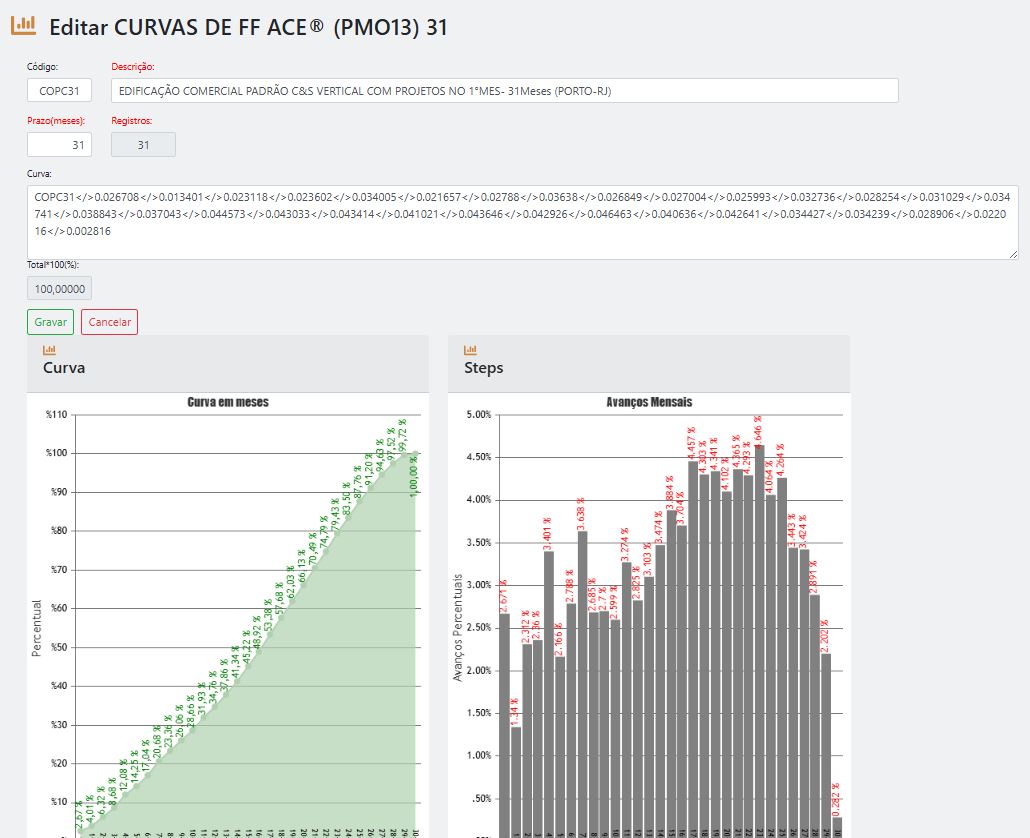This screenshot has width=1030, height=838.
Task: Click the small chart icon above Curva heading
Action: pos(49,350)
